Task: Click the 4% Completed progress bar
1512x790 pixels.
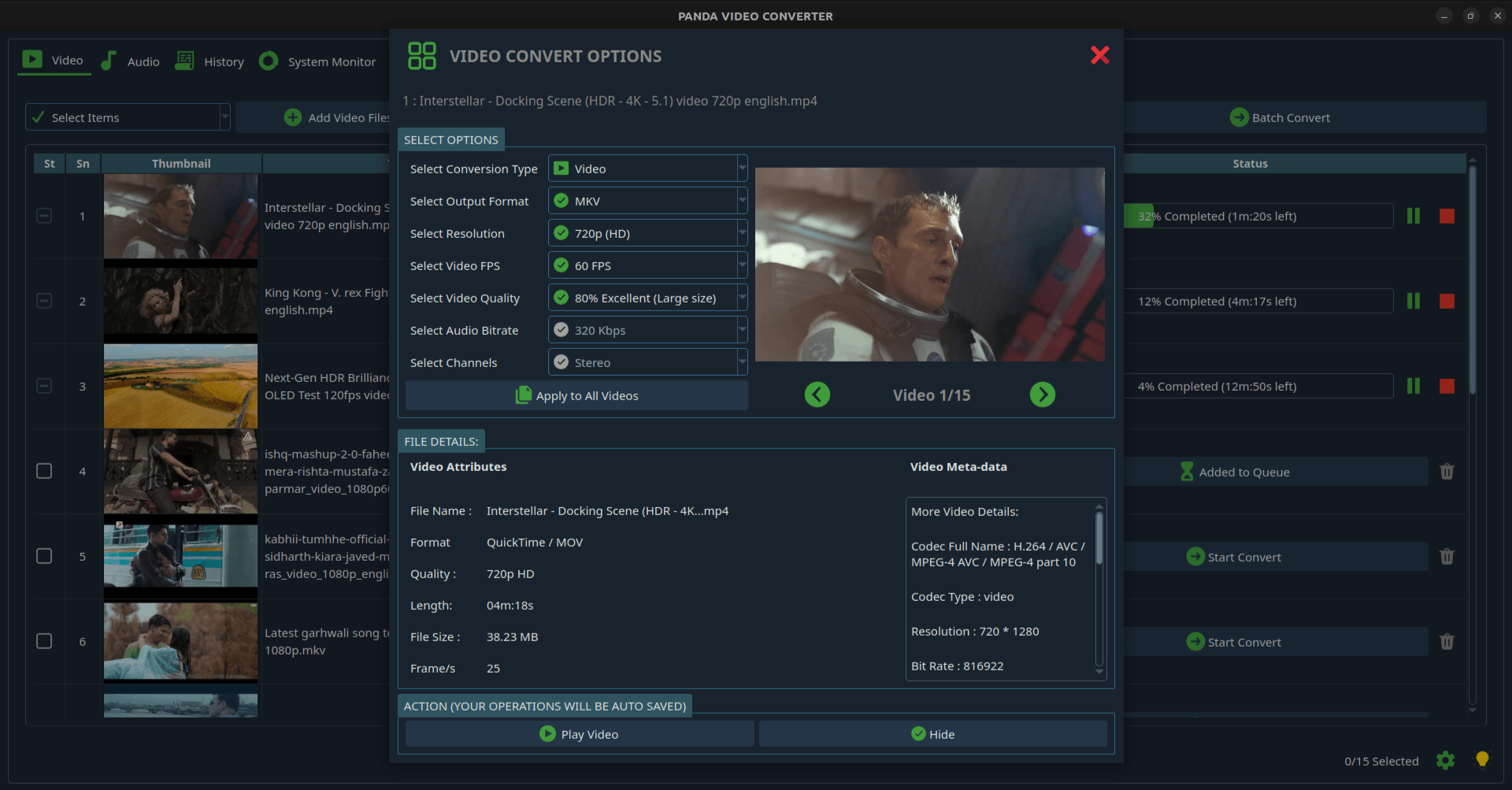Action: (x=1258, y=386)
